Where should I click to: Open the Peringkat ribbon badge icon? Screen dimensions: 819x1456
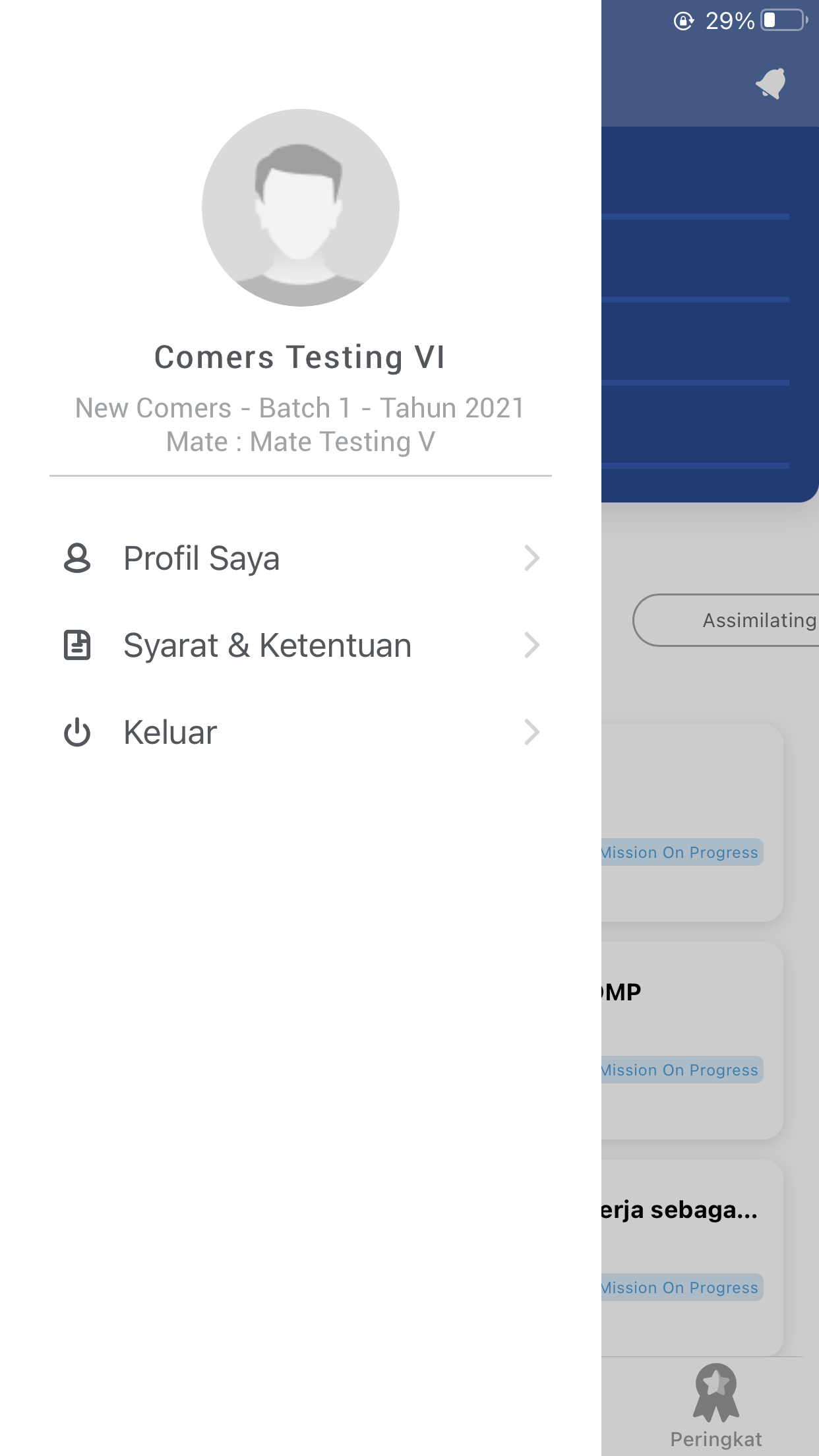(716, 1392)
